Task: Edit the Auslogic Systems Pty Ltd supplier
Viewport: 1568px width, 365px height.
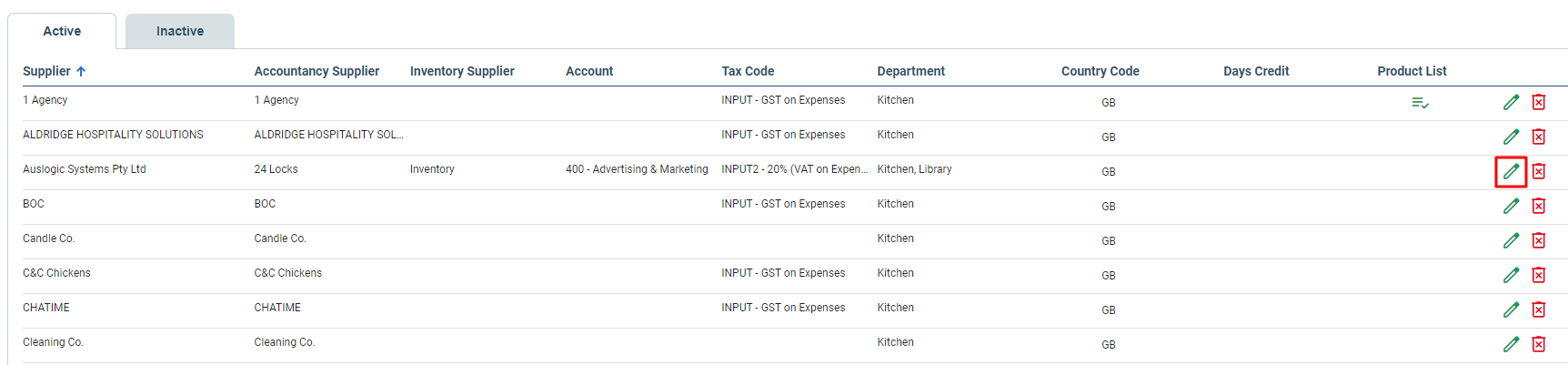Action: (1511, 171)
